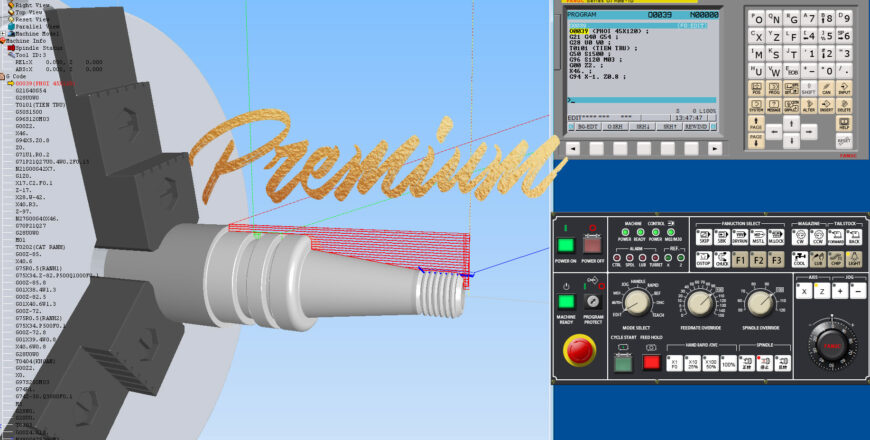Click the INPUT key

844,88
